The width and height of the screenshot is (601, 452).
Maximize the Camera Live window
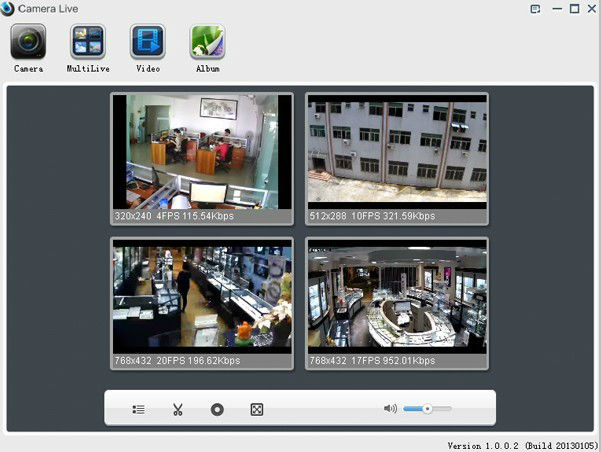[574, 9]
